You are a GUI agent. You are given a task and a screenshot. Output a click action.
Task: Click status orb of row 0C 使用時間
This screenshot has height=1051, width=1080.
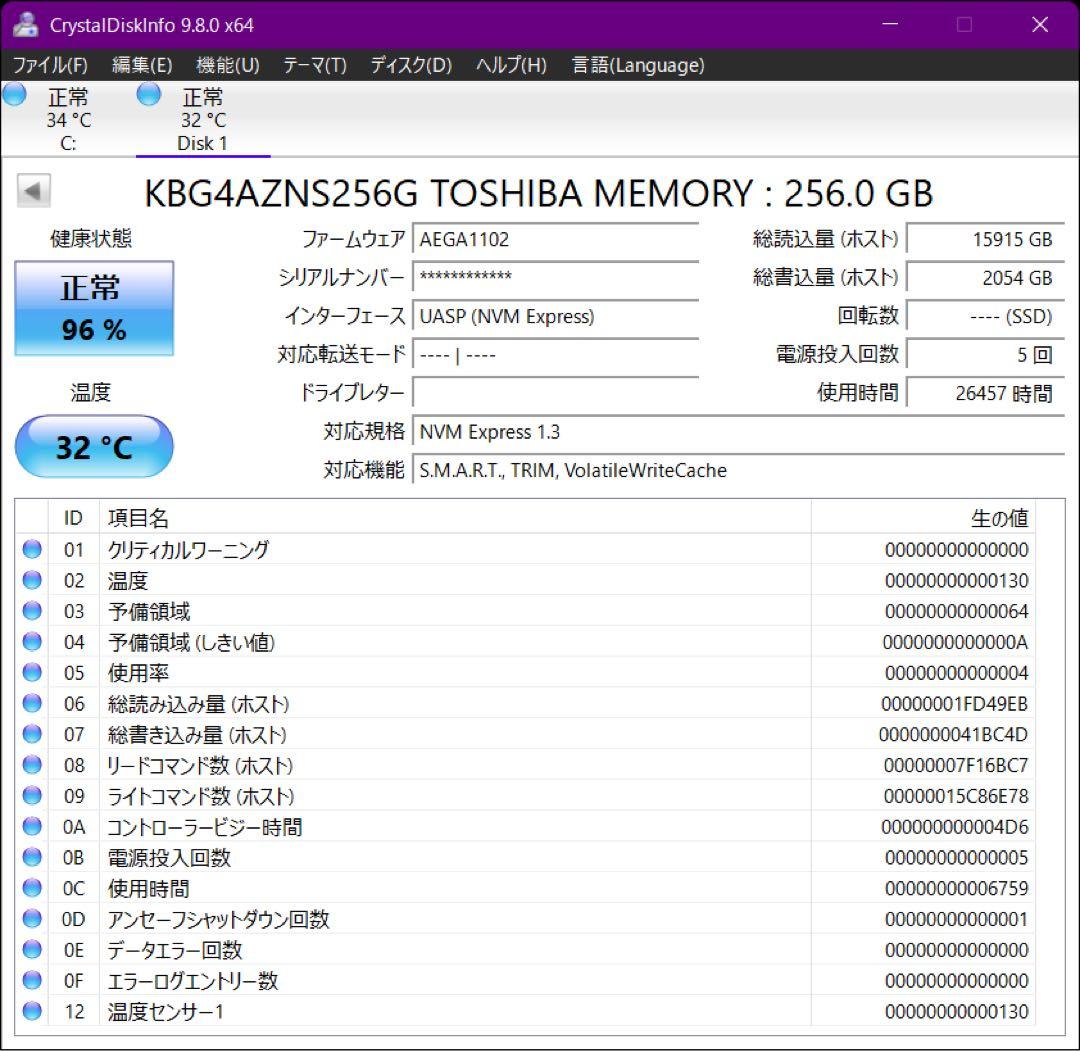click(32, 888)
